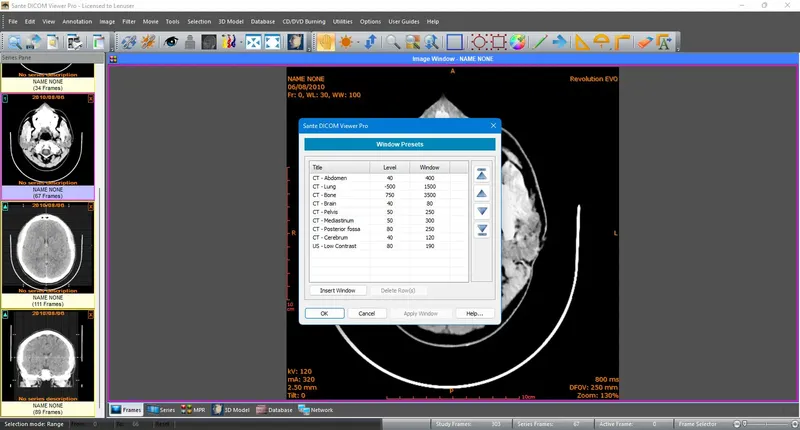Switch to the MPR tab
Viewport: 800px width, 430px height.
(192, 409)
